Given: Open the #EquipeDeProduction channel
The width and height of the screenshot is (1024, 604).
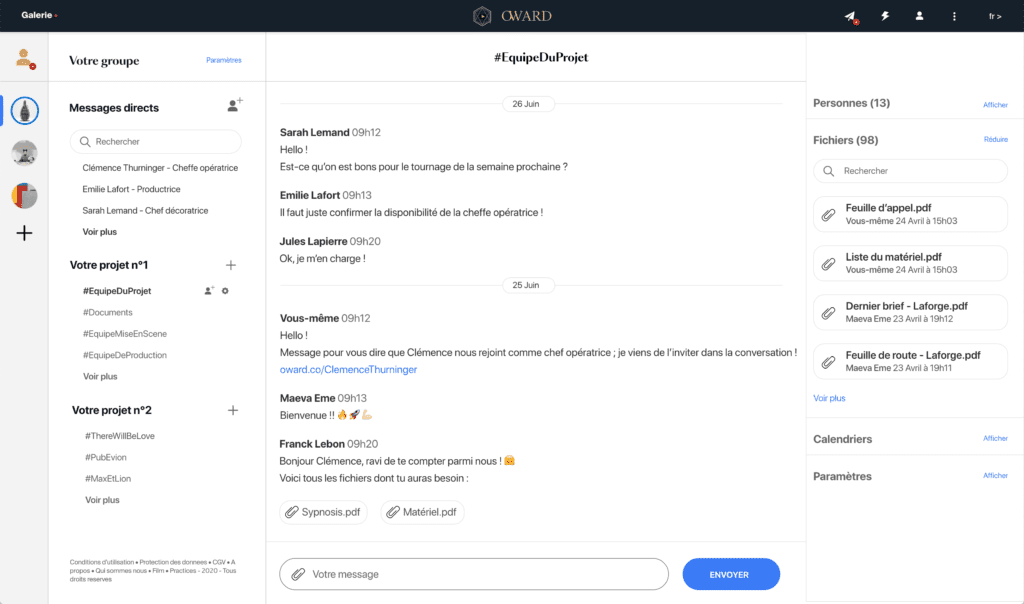Looking at the screenshot, I should pos(125,355).
